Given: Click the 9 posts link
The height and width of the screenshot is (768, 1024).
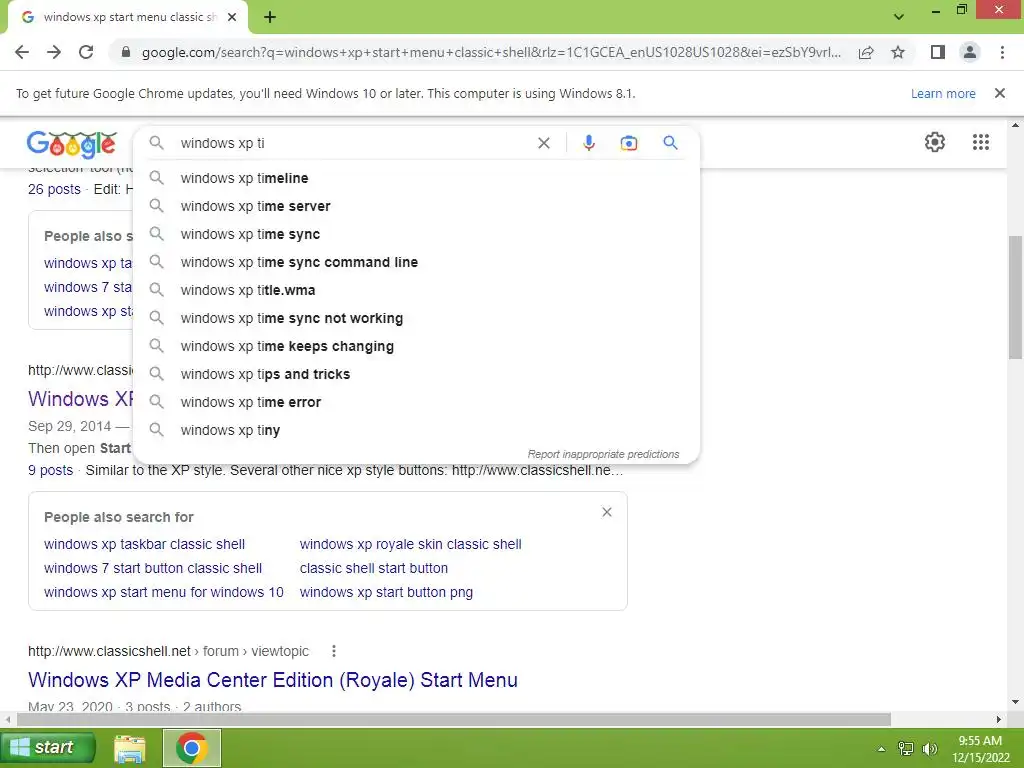Looking at the screenshot, I should (50, 470).
